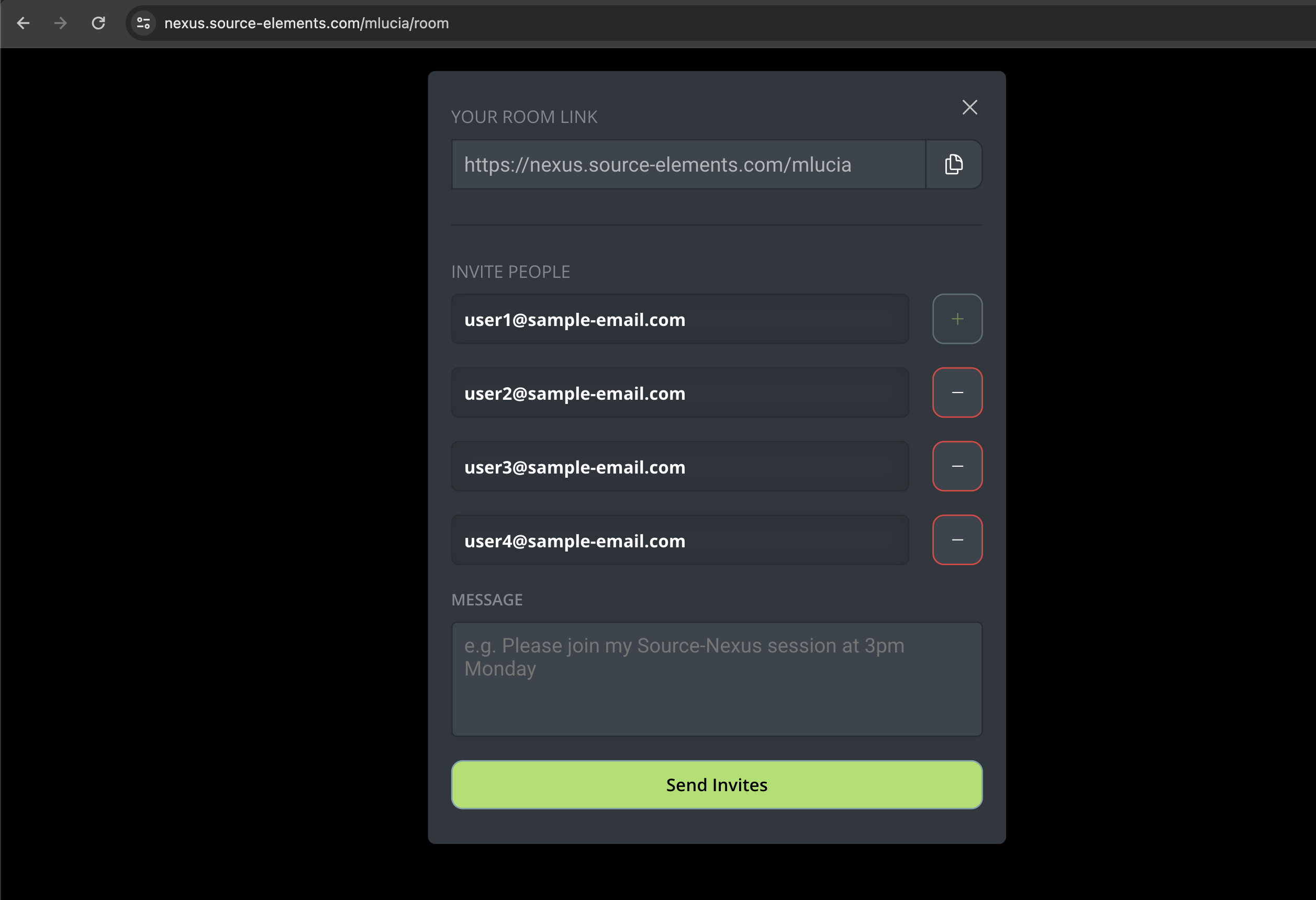This screenshot has width=1316, height=900.
Task: Click the room link text field
Action: tap(688, 164)
